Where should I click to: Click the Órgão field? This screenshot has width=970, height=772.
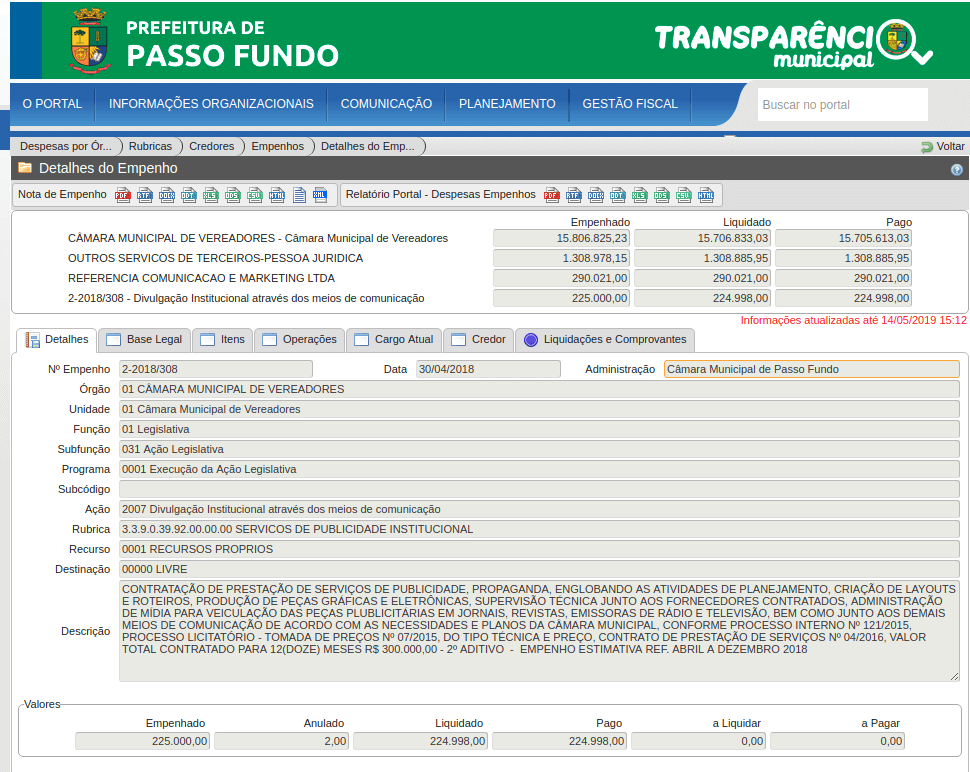(x=539, y=389)
